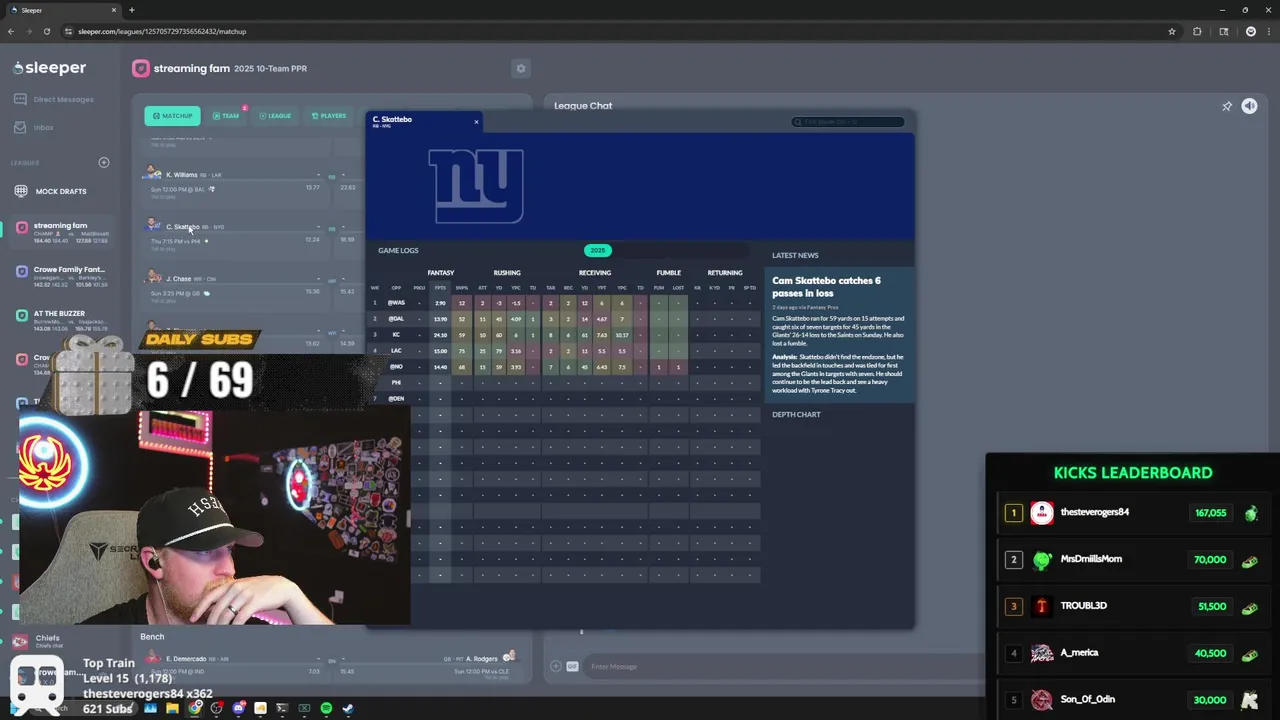
Task: Click TROUBL3D on Kicks leaderboard
Action: (x=1132, y=606)
